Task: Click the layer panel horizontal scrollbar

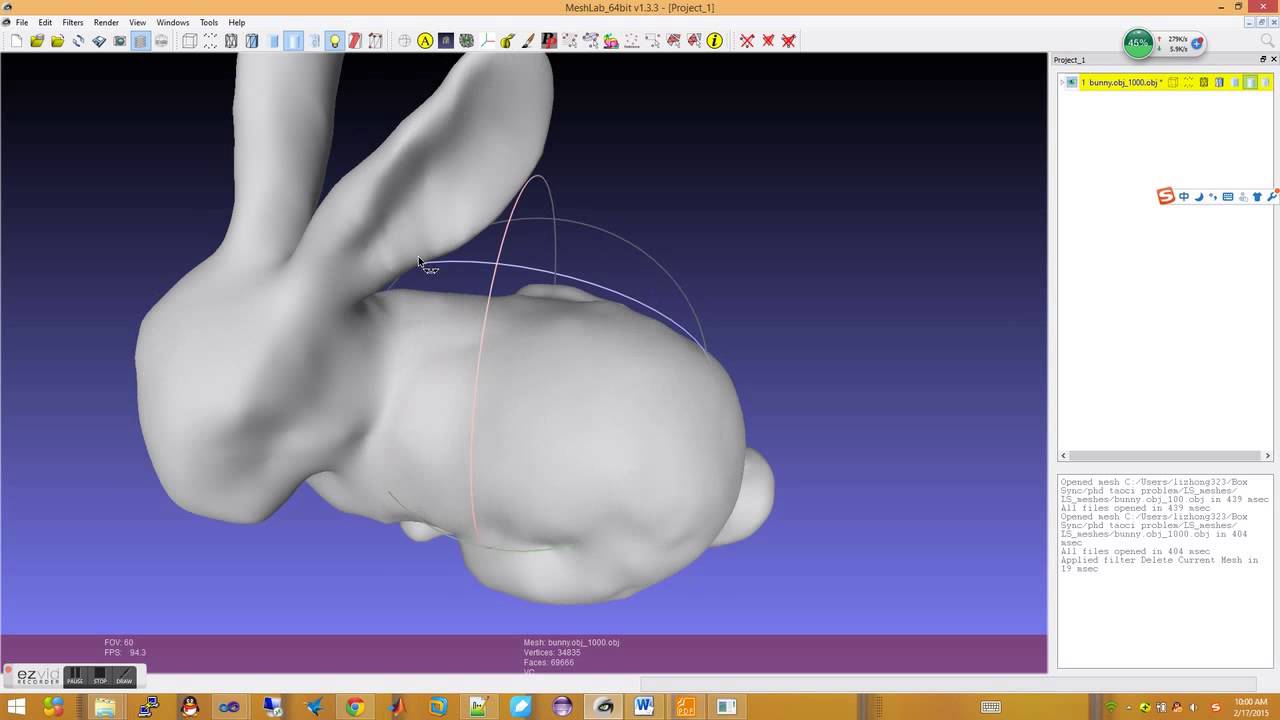Action: tap(1165, 456)
